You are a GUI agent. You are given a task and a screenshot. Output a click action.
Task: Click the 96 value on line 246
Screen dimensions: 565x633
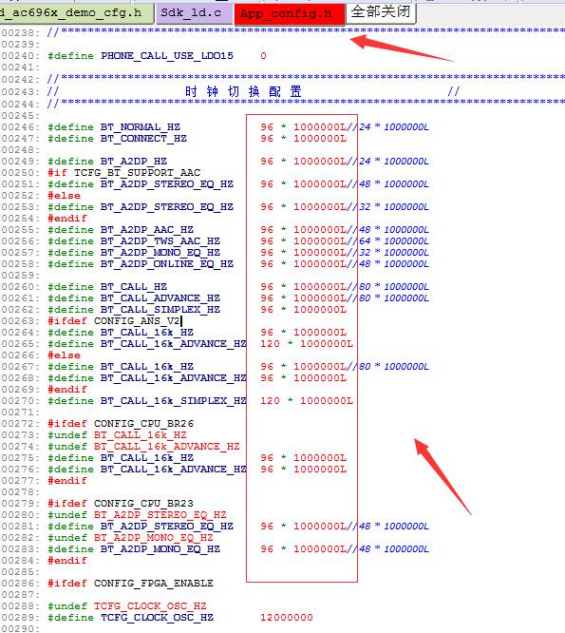click(x=267, y=127)
